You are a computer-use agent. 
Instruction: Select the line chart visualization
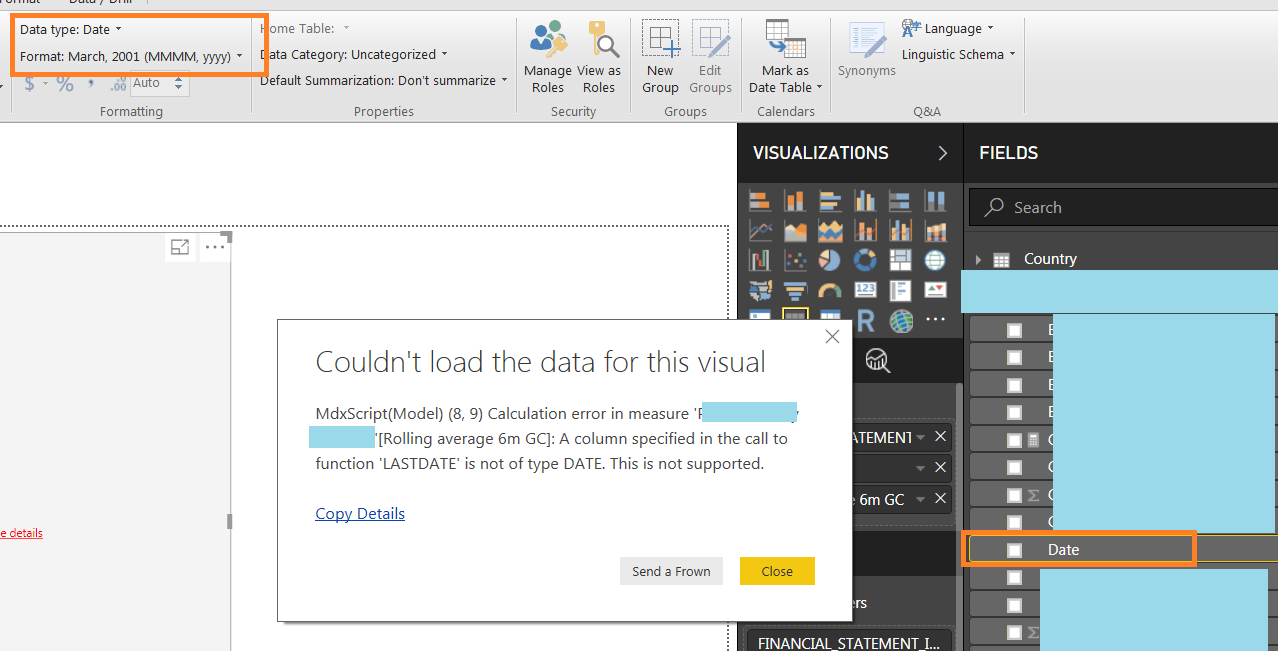click(x=761, y=232)
